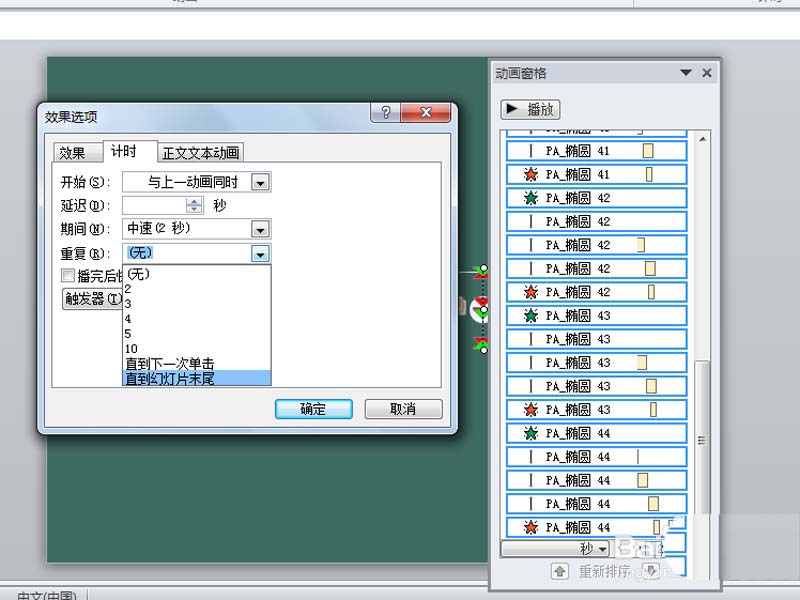Viewport: 800px width, 600px height.
Task: Click the 延迟 spinner arrows
Action: [194, 206]
